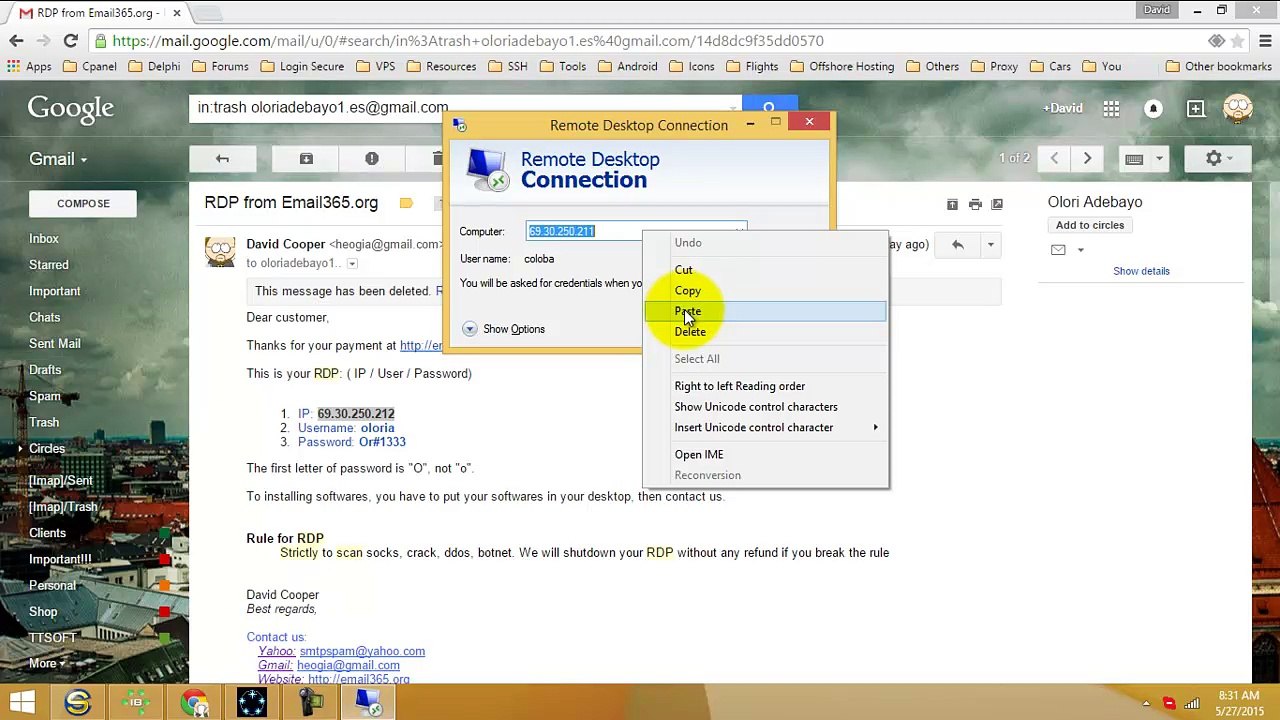Open Google apps grid launcher
1280x720 pixels.
pos(1111,108)
